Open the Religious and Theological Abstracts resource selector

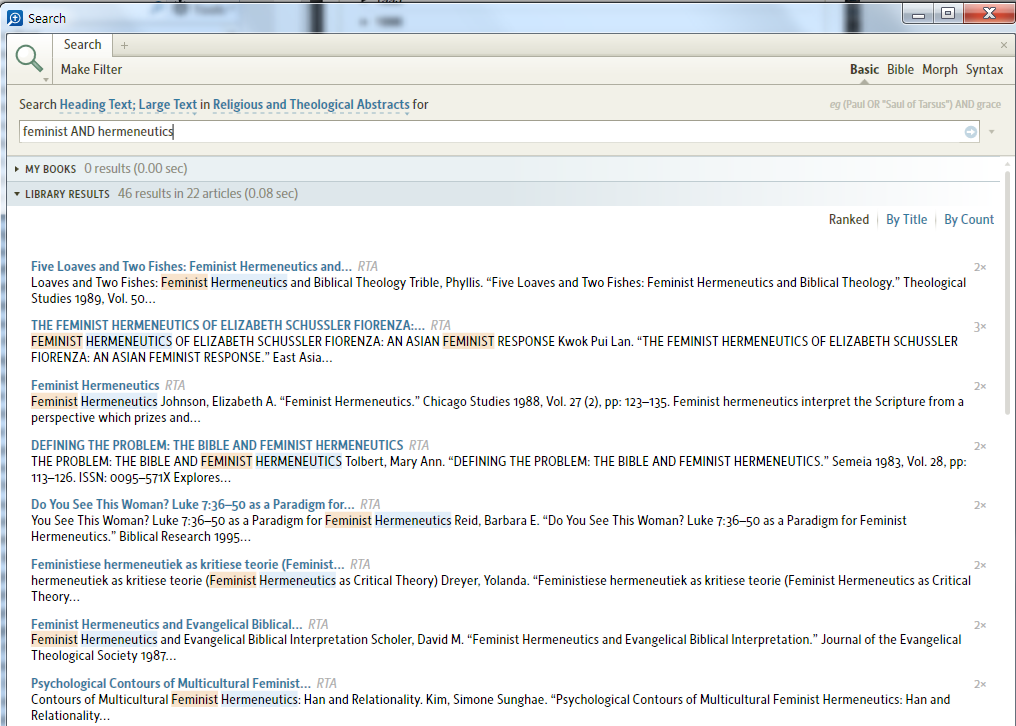click(311, 104)
